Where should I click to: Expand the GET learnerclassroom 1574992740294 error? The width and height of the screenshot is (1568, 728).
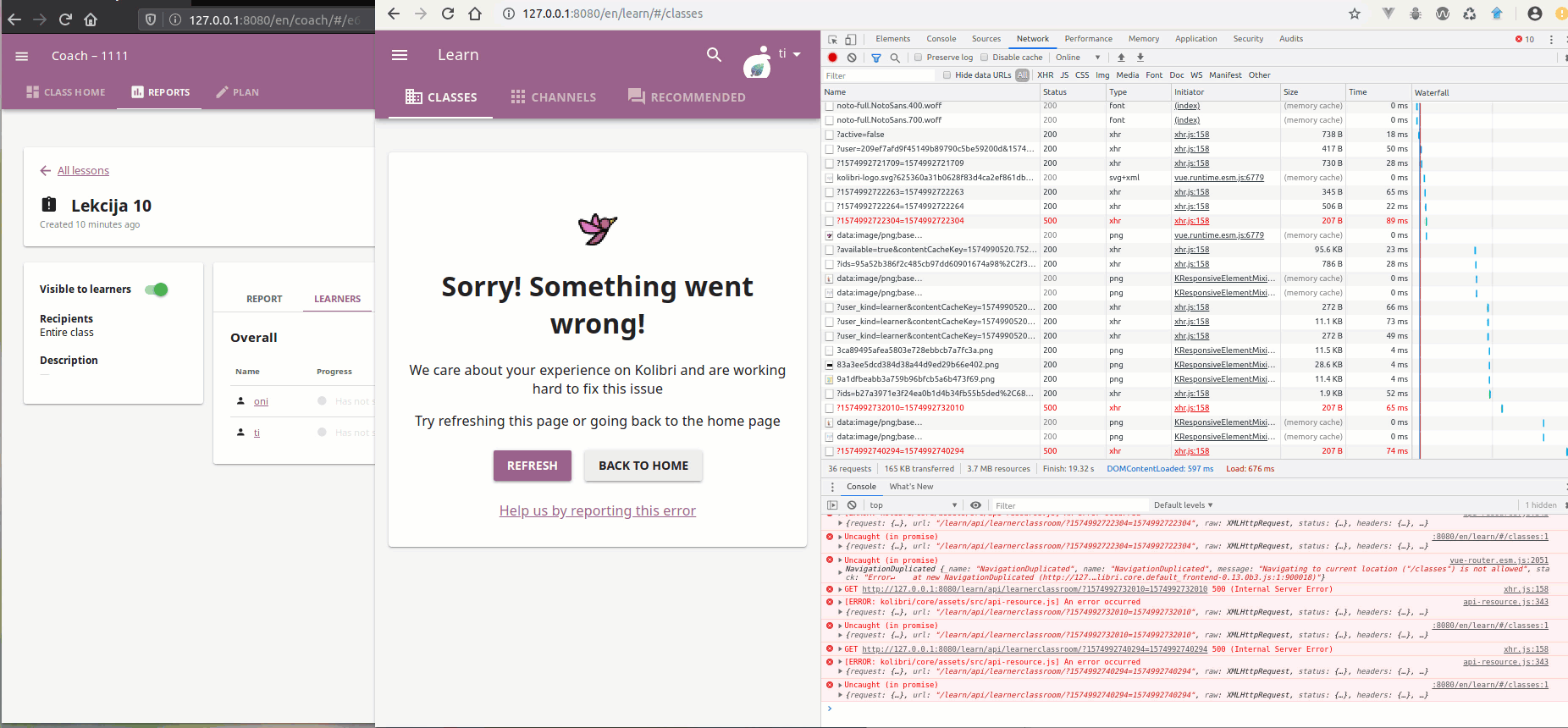(841, 649)
